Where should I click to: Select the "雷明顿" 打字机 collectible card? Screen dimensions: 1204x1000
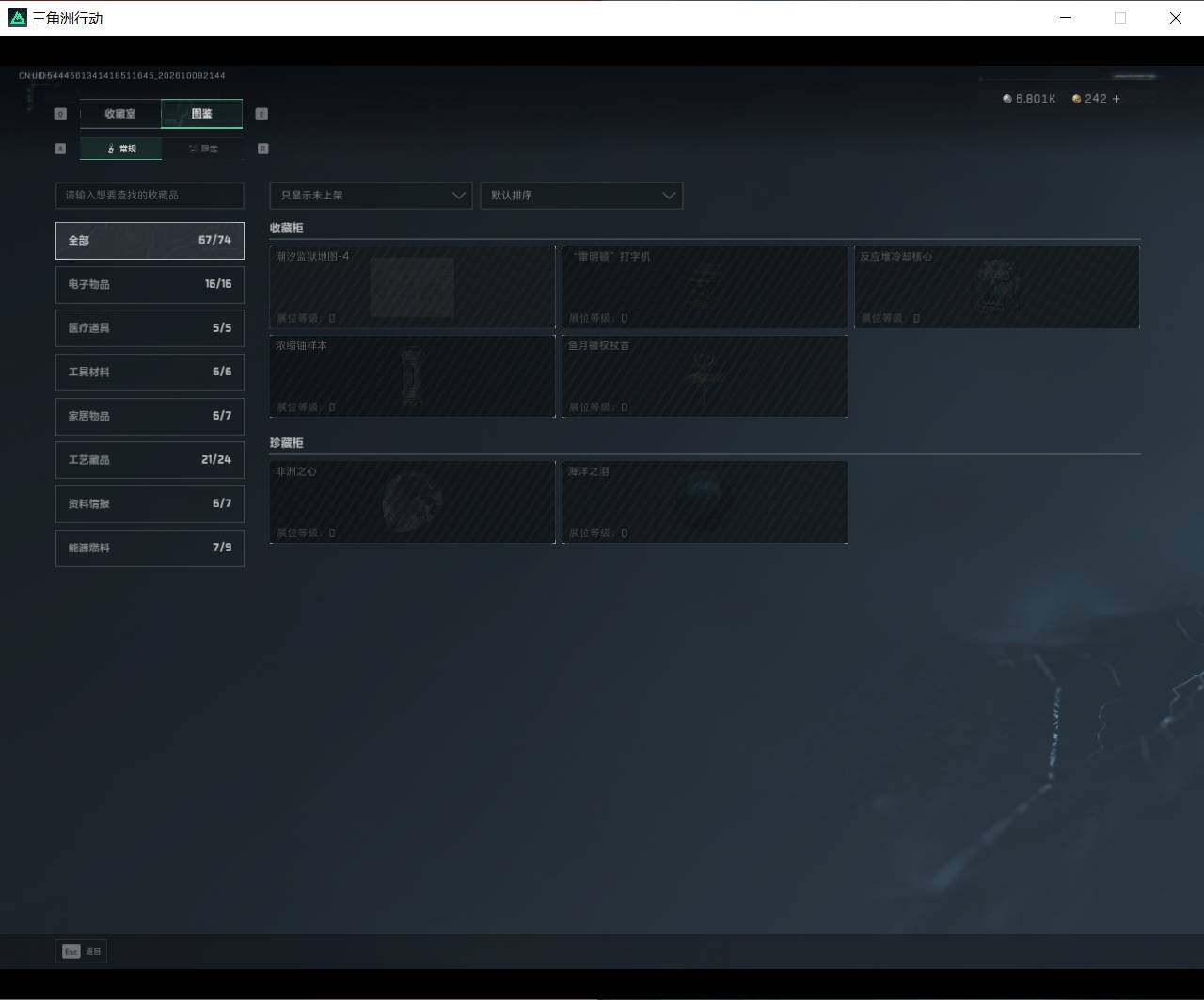coord(705,287)
